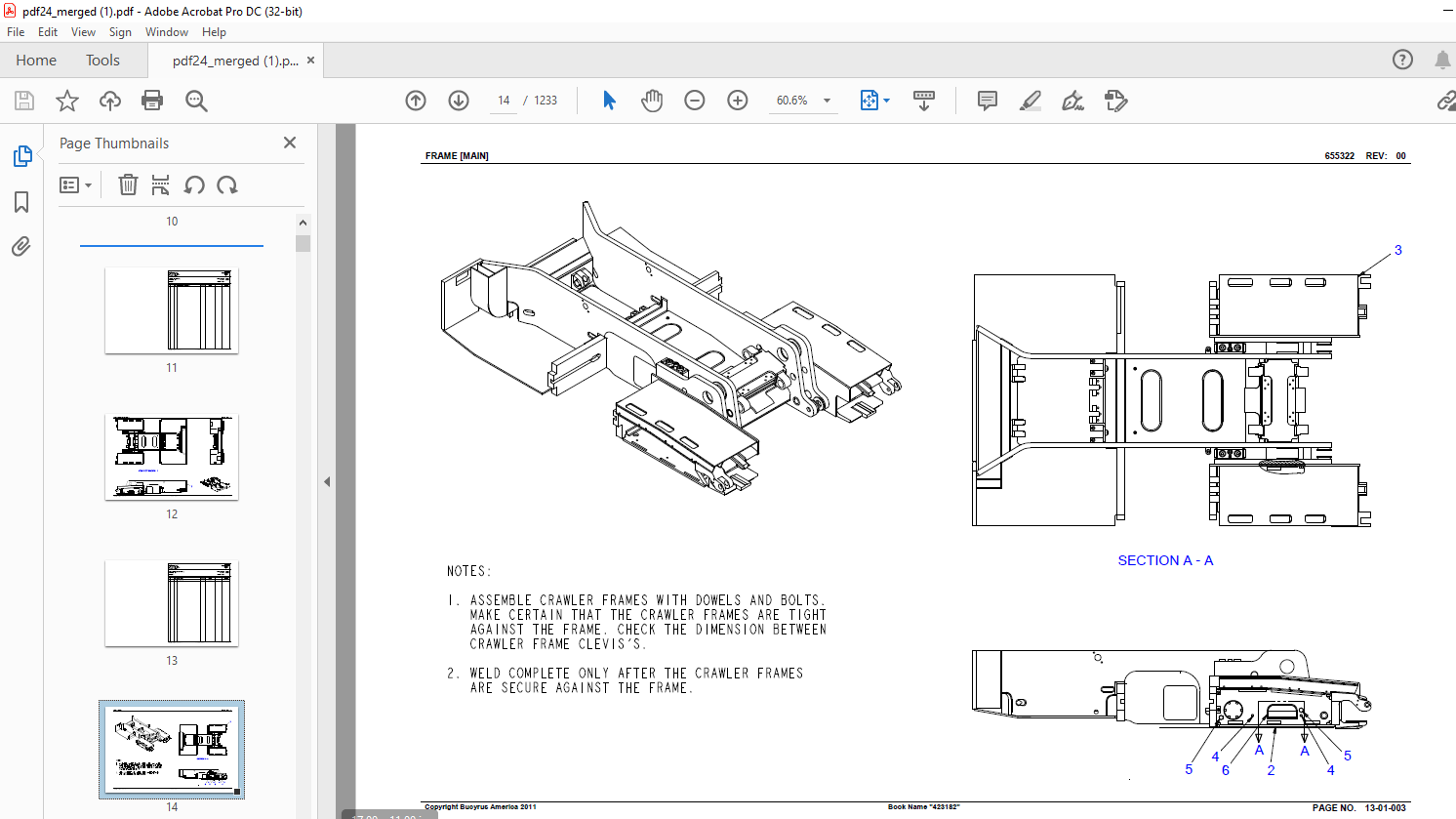This screenshot has height=819, width=1456.
Task: Zoom out with the minus icon
Action: tap(695, 101)
